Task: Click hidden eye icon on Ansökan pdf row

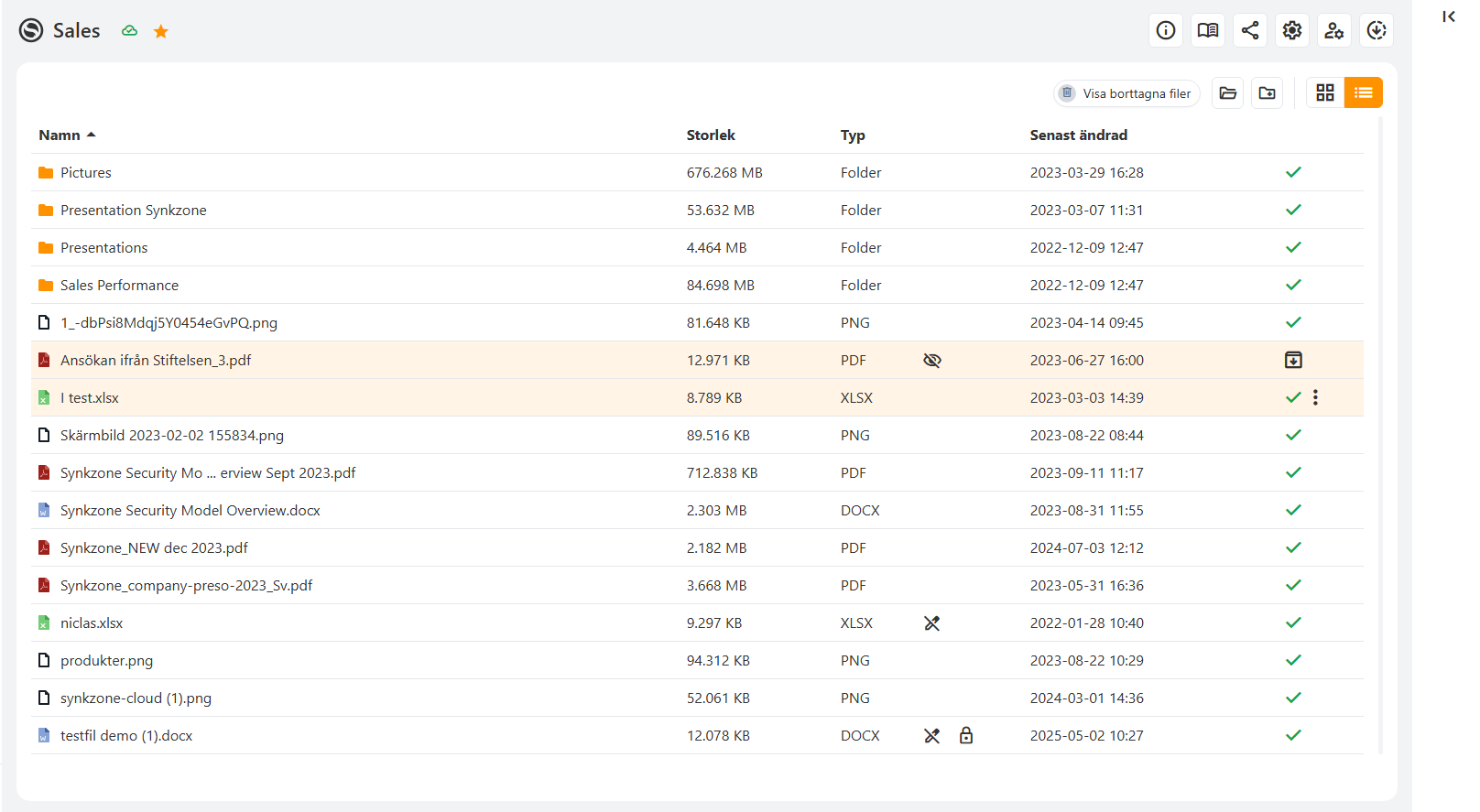Action: [x=932, y=360]
